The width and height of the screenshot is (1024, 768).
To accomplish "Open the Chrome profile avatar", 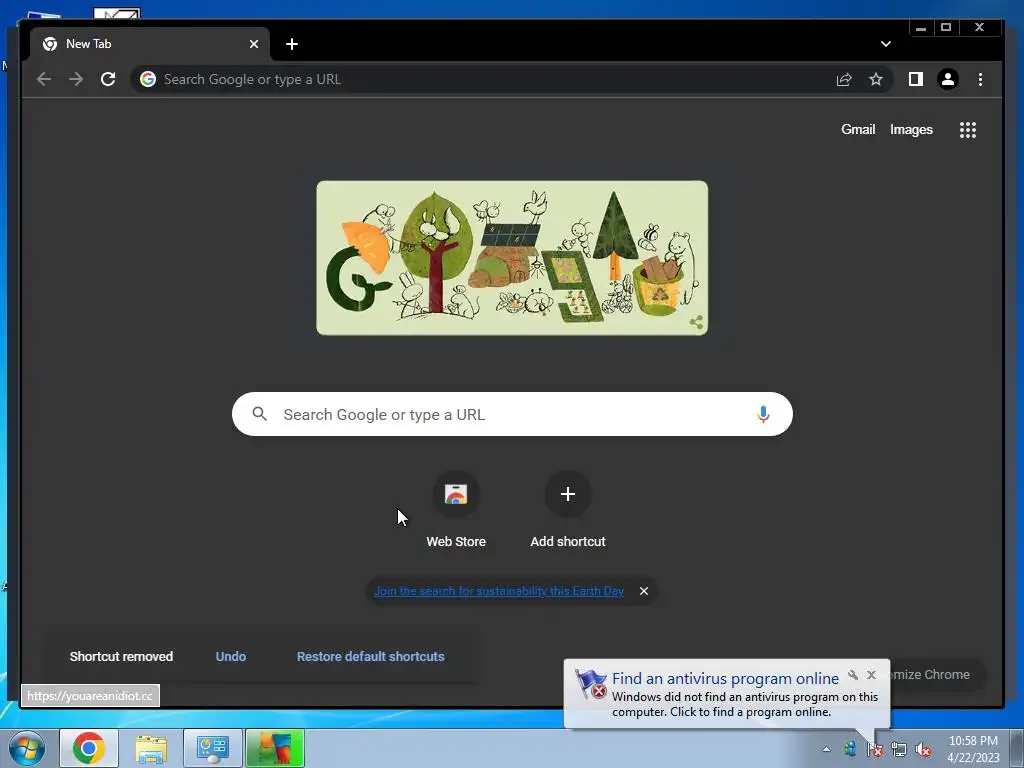I will pyautogui.click(x=948, y=79).
